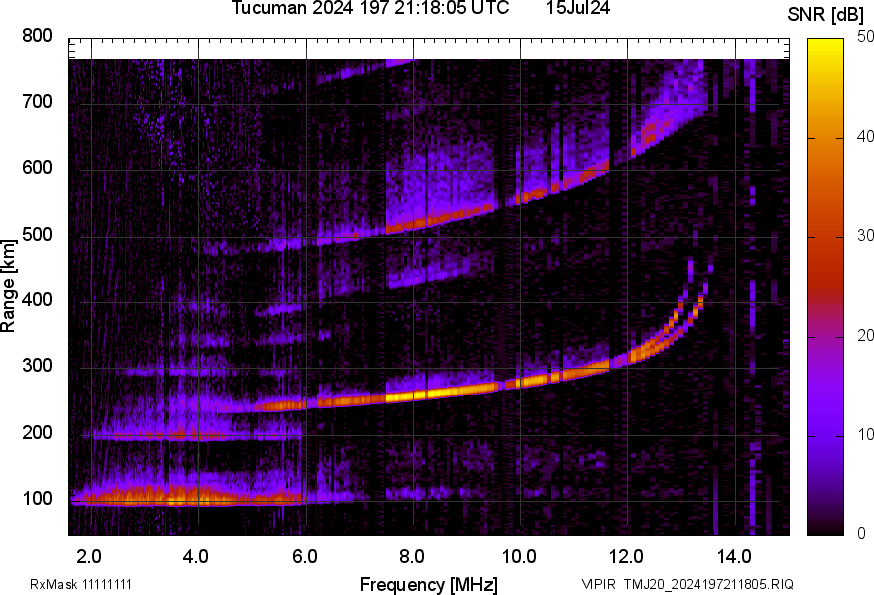Click frequency axis tick '8.0'
874x595 pixels.
[x=411, y=557]
